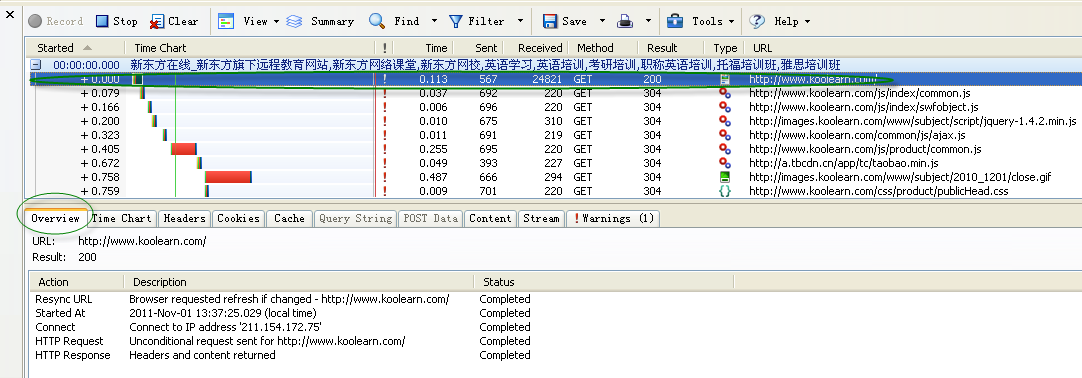
Task: Open the Cookies tab
Action: (x=238, y=219)
